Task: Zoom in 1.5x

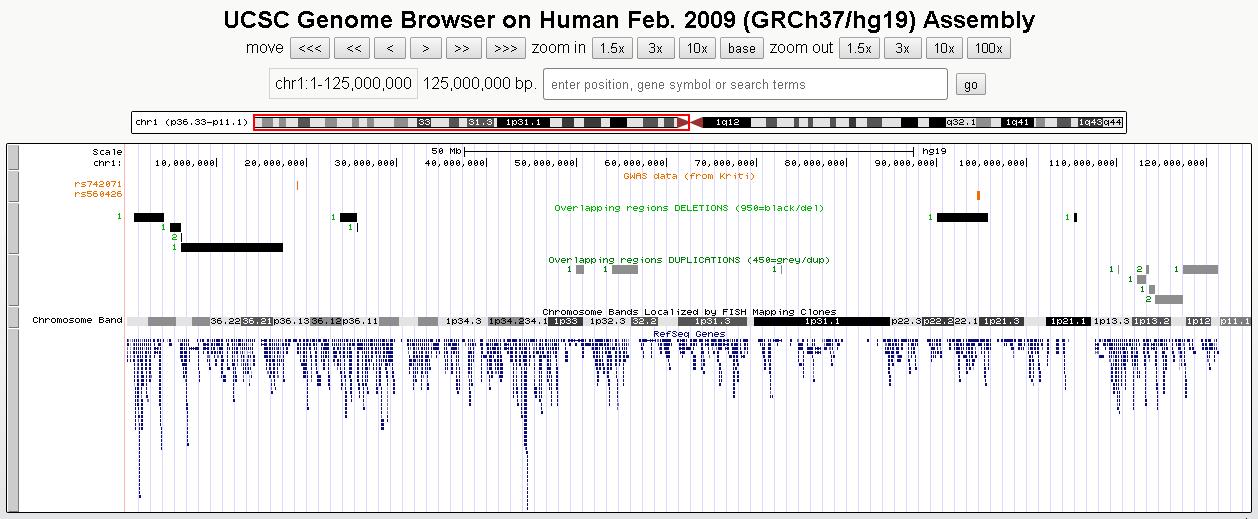Action: pos(611,48)
